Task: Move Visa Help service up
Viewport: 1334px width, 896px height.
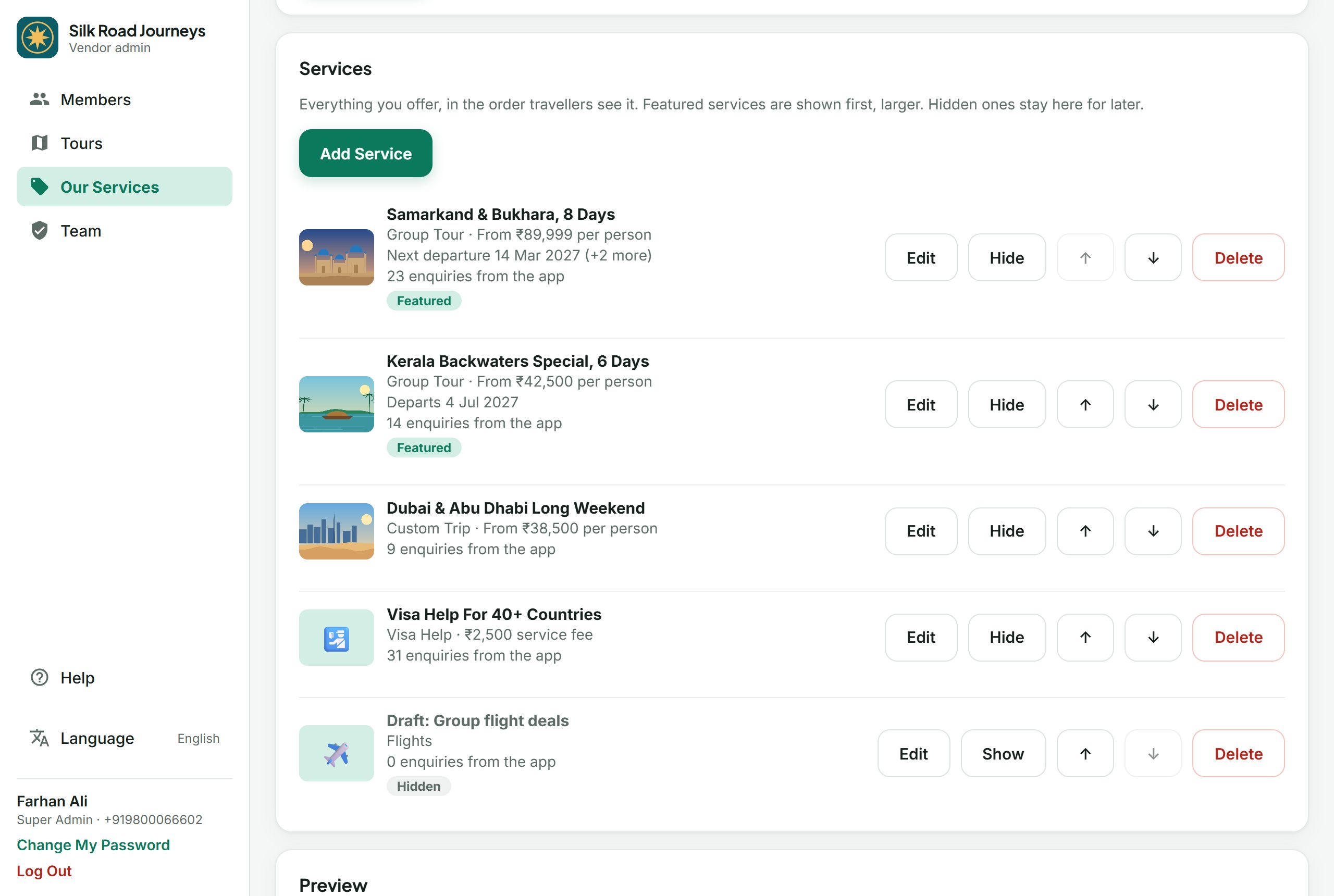Action: tap(1085, 637)
